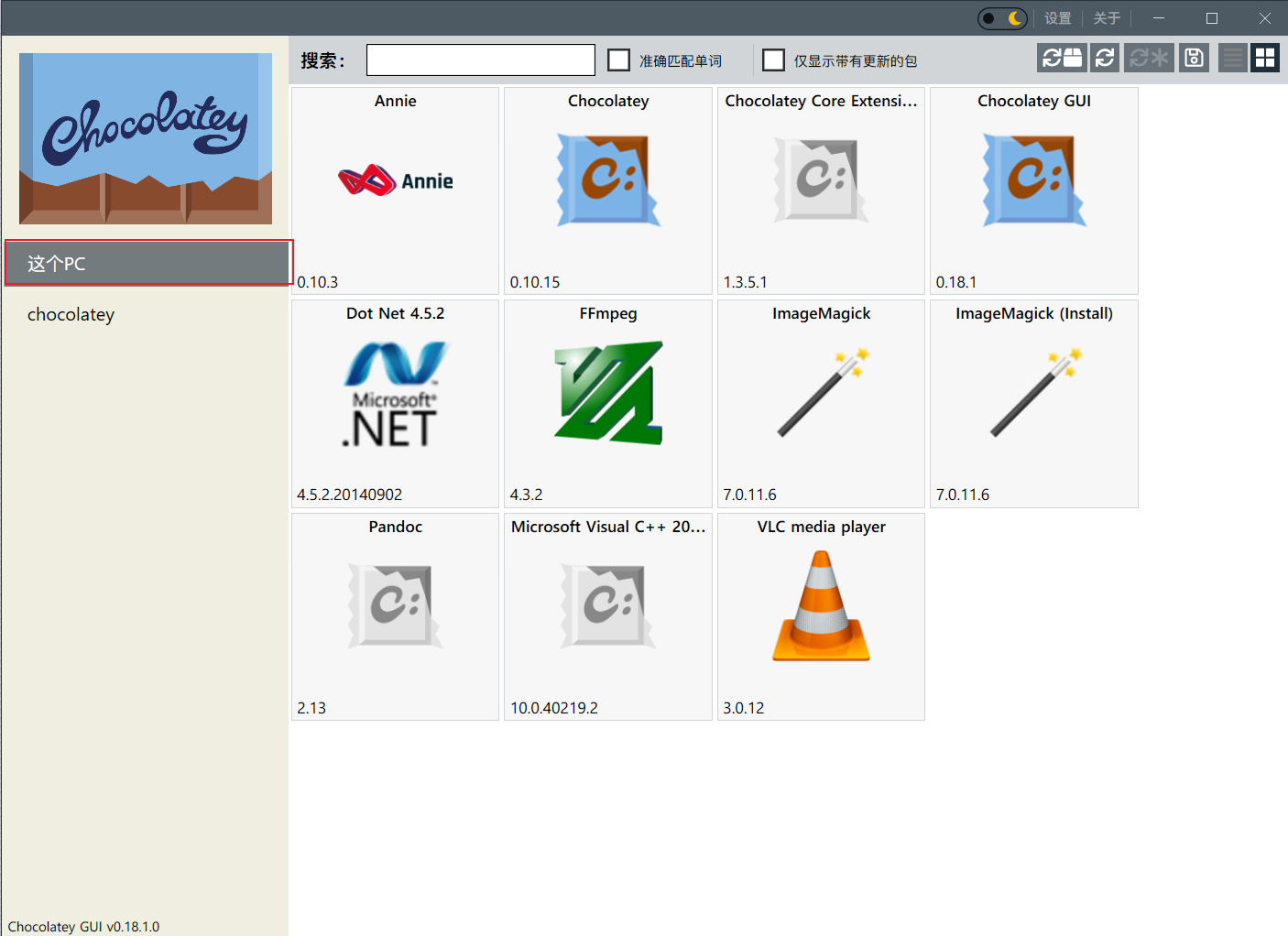
Task: Click the Chocolatey Core Extensions gray icon
Action: [x=822, y=180]
